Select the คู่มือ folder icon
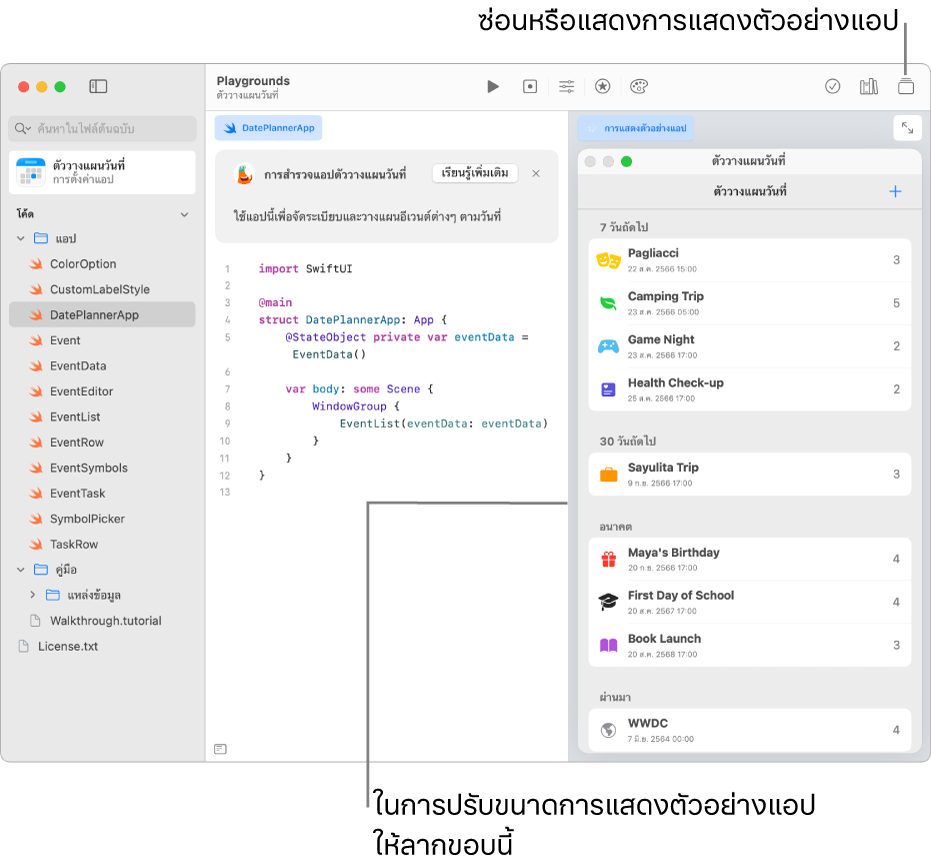 (x=41, y=570)
